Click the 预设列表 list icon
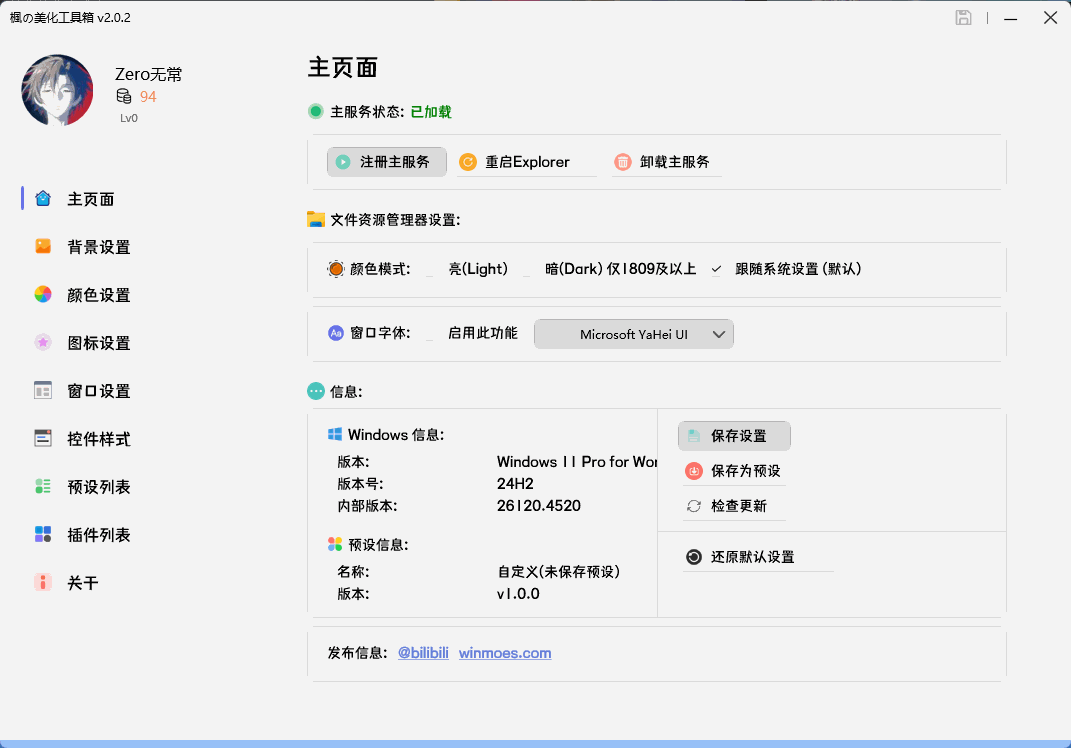The width and height of the screenshot is (1071, 748). (x=43, y=487)
